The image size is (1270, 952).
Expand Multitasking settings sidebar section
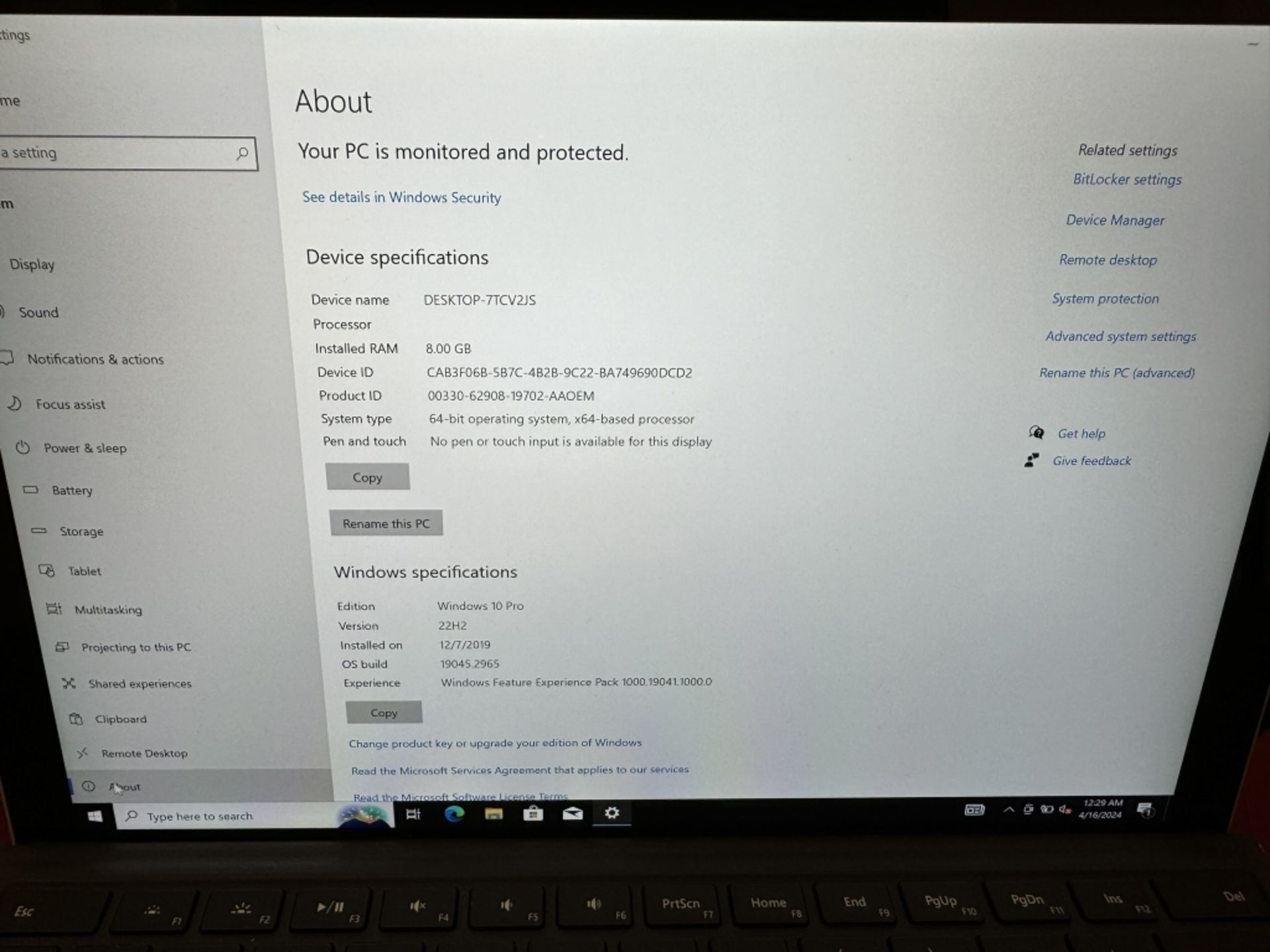coord(108,609)
